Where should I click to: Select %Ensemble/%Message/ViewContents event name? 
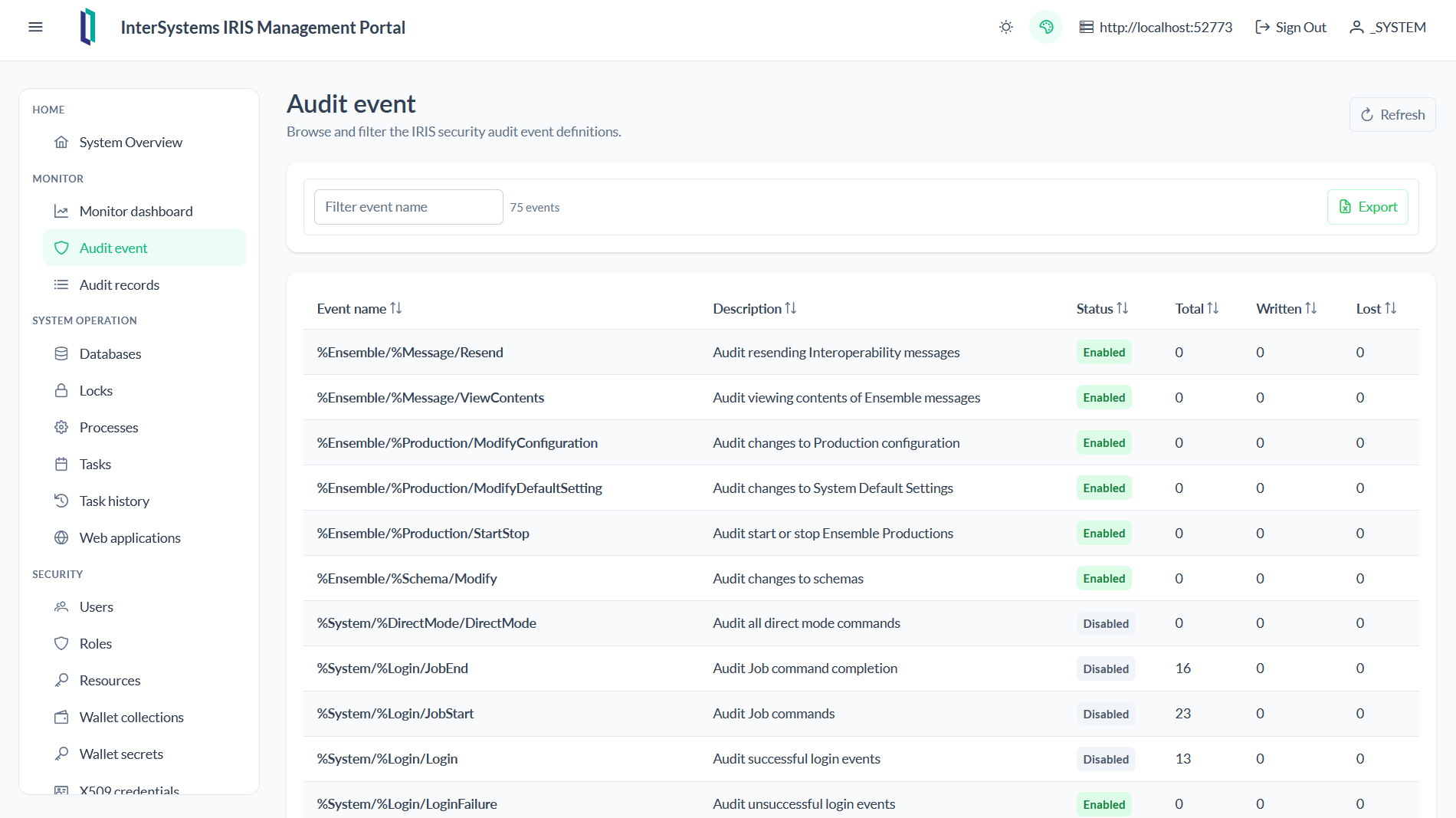[x=431, y=398]
